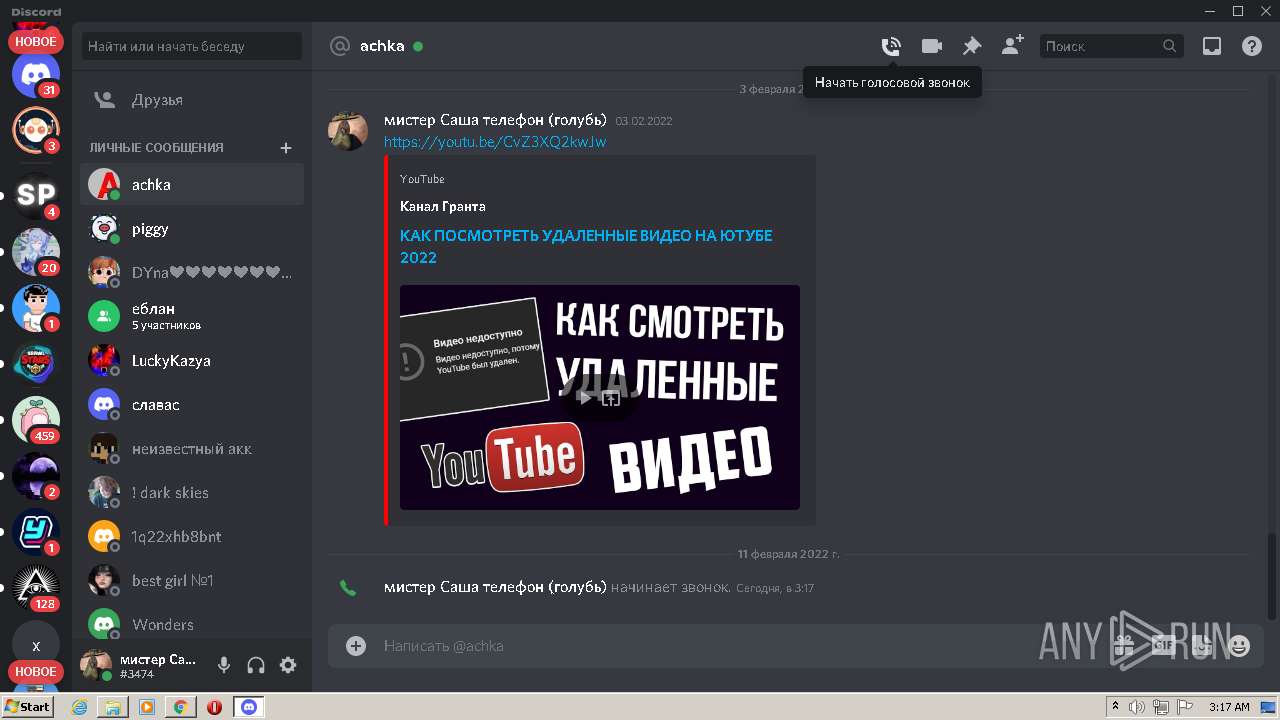Open Discord home with 31 badge
Image resolution: width=1280 pixels, height=720 pixels.
coord(36,76)
